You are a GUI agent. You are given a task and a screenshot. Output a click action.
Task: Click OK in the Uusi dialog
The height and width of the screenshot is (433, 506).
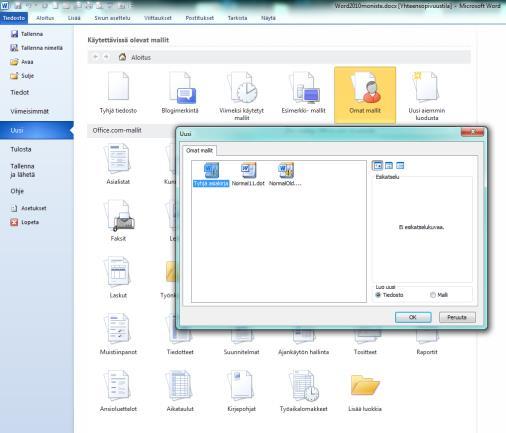point(413,317)
